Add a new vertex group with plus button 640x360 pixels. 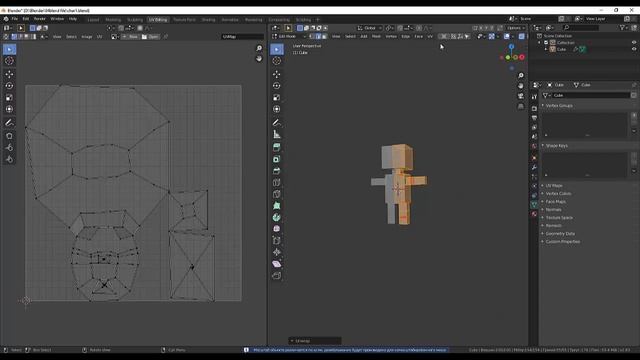pyautogui.click(x=634, y=115)
